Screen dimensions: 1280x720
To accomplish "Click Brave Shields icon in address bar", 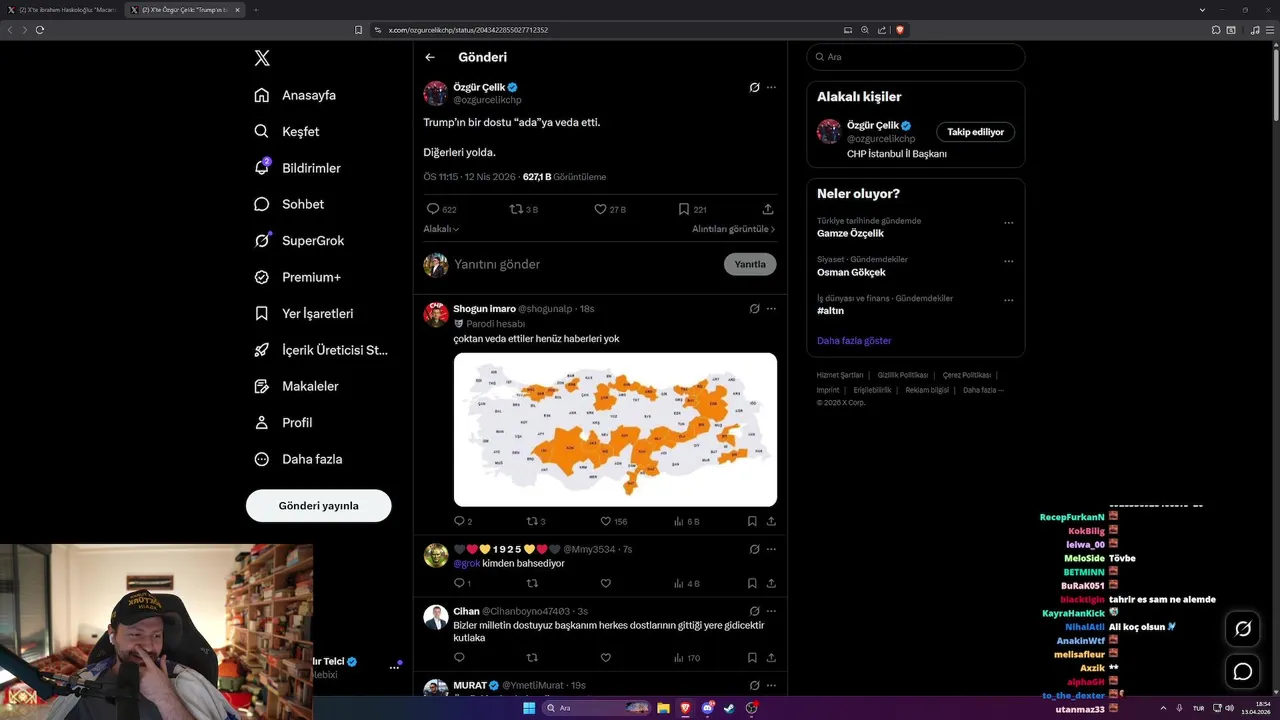I will (x=900, y=30).
